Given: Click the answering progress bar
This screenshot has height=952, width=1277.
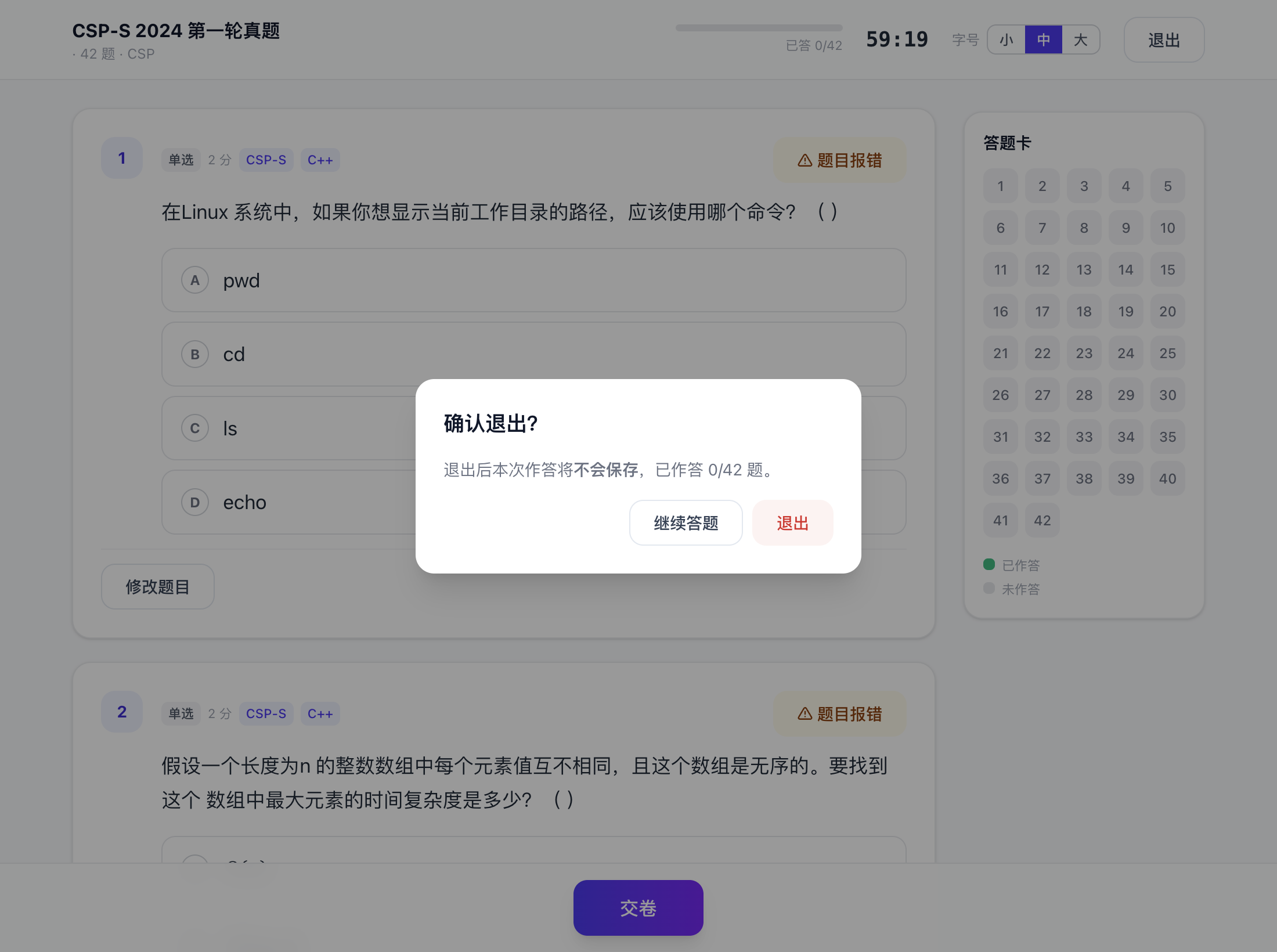Looking at the screenshot, I should [759, 28].
